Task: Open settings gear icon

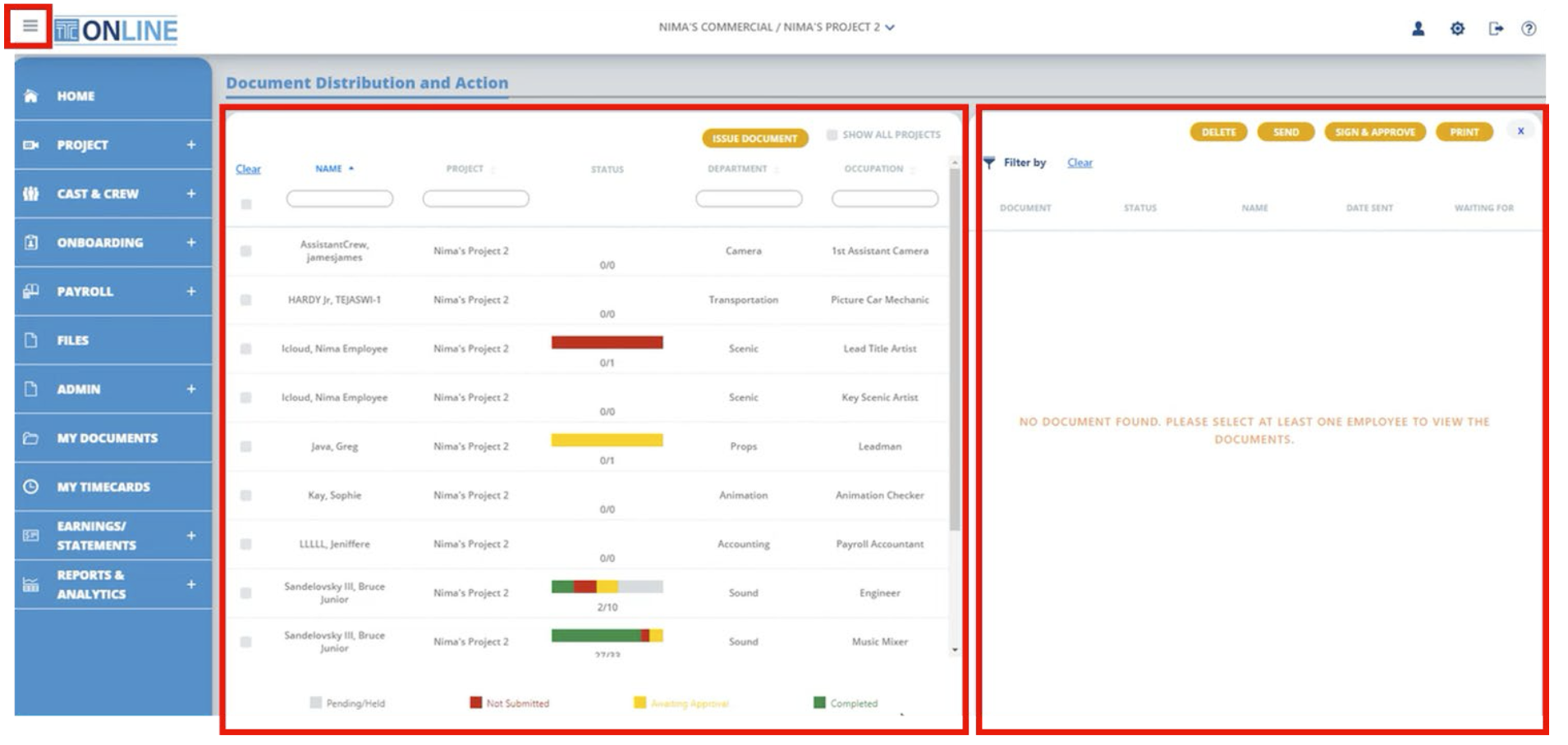Action: tap(1457, 29)
